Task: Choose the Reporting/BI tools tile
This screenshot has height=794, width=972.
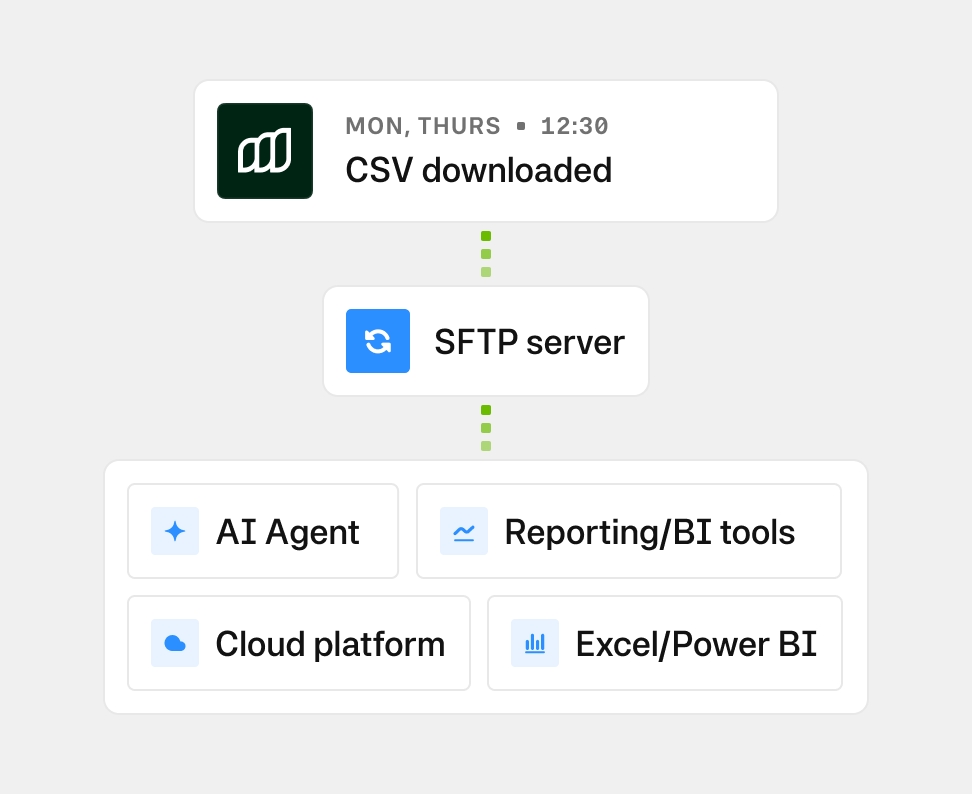Action: [629, 531]
